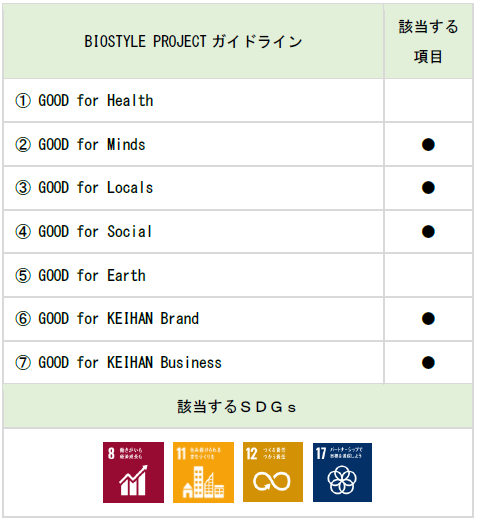Click the circled number ⑤ marker

coord(23,276)
